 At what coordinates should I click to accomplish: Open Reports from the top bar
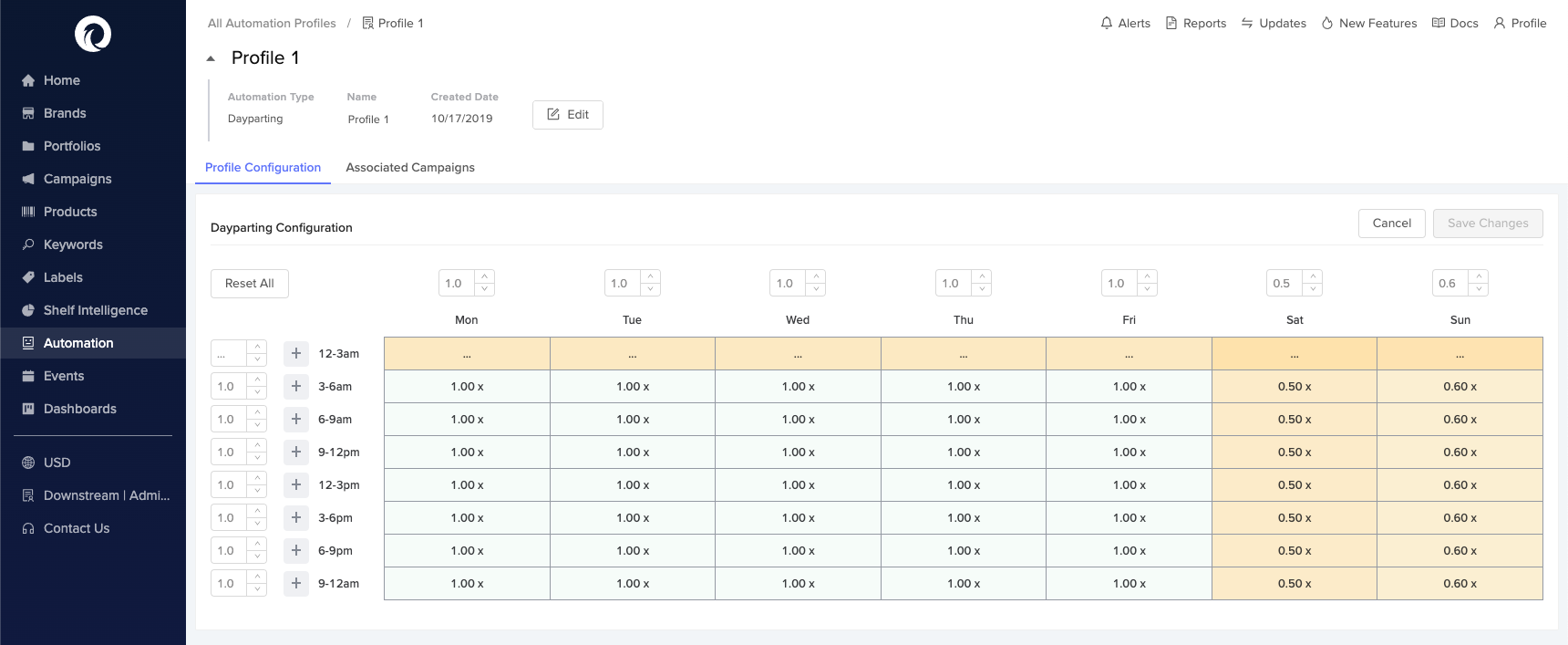(x=1195, y=23)
